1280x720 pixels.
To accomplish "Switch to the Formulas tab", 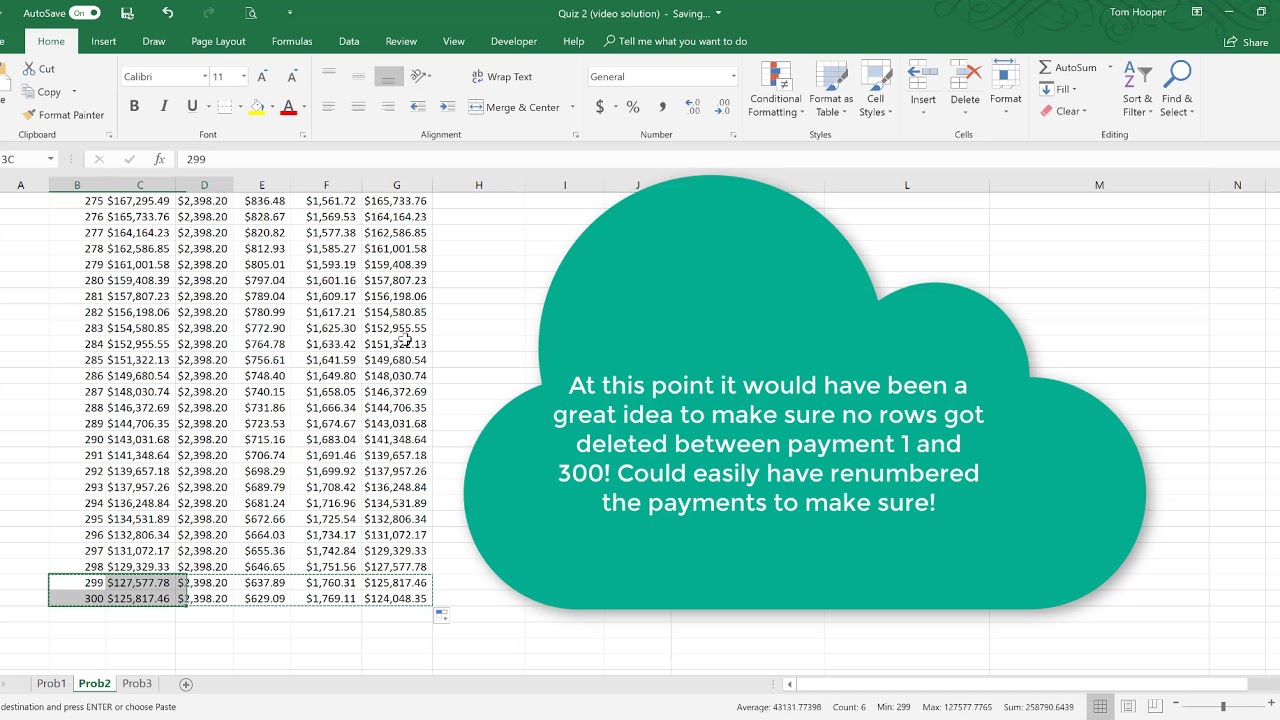I will pyautogui.click(x=292, y=41).
